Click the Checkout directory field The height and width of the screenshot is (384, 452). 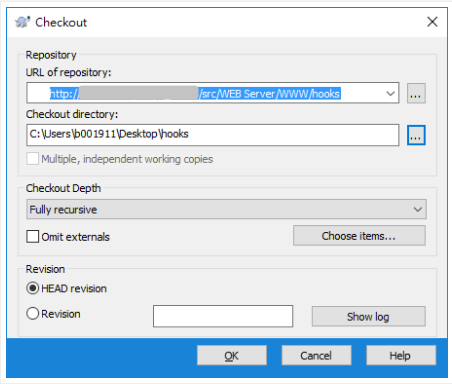(x=213, y=135)
